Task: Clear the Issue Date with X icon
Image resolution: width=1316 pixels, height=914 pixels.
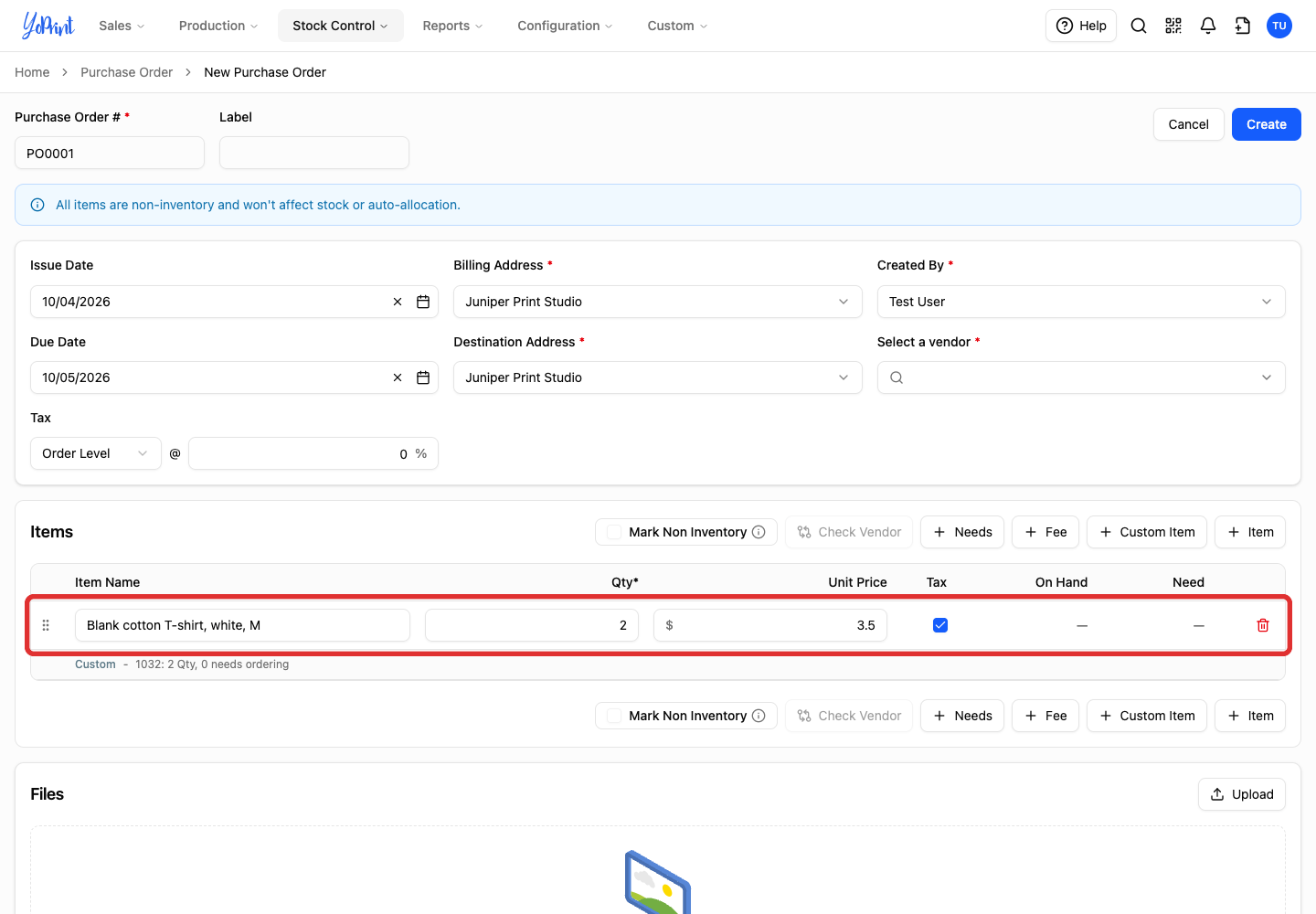Action: [398, 302]
